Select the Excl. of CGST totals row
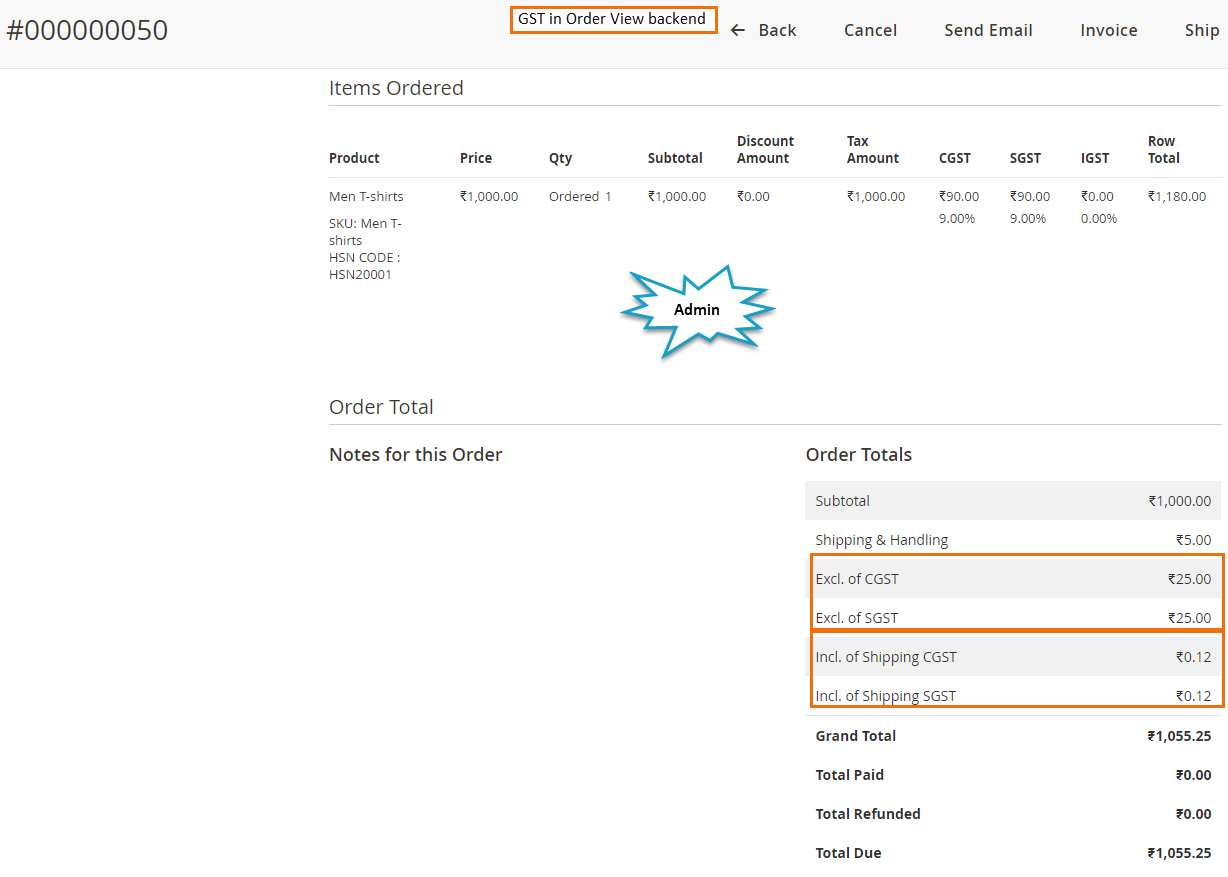This screenshot has width=1228, height=877. [x=1013, y=579]
